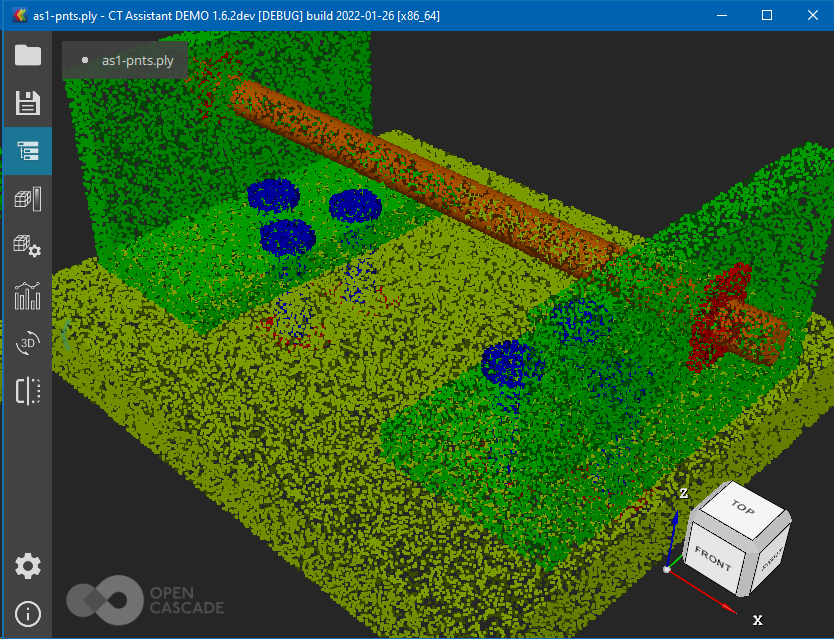The image size is (834, 639).
Task: Click the app icon in title bar
Action: [x=15, y=16]
